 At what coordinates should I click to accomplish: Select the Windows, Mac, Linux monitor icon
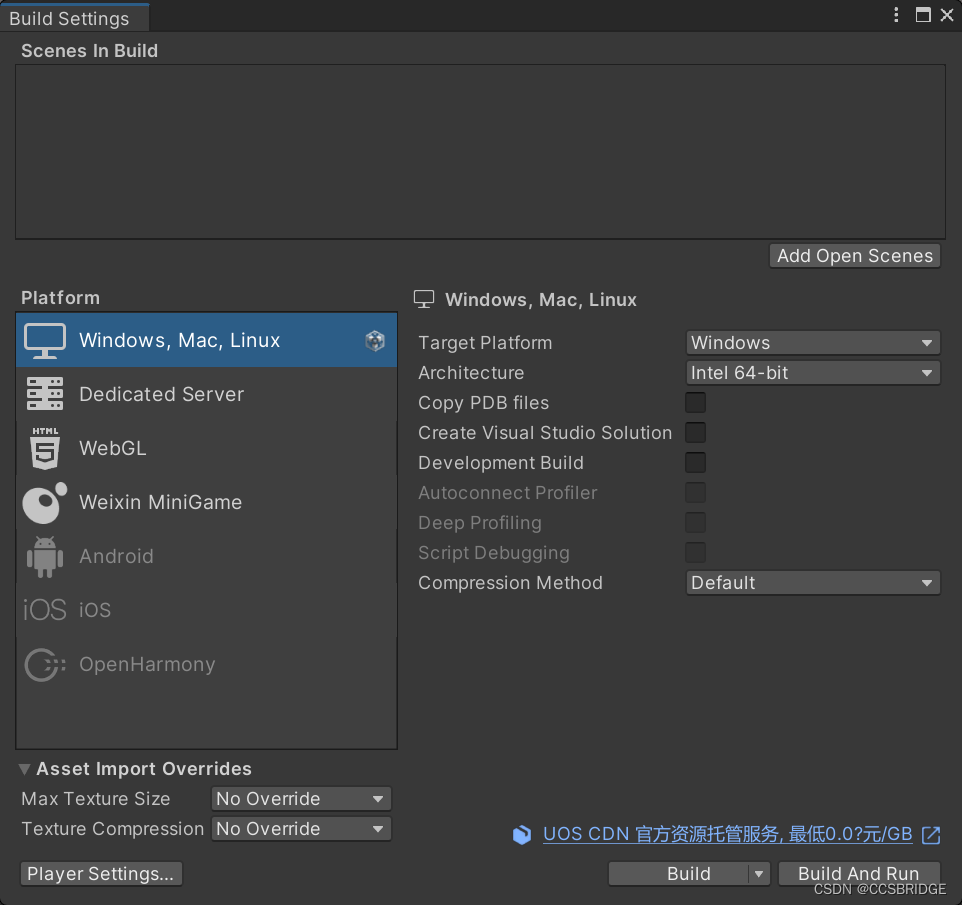(x=45, y=341)
